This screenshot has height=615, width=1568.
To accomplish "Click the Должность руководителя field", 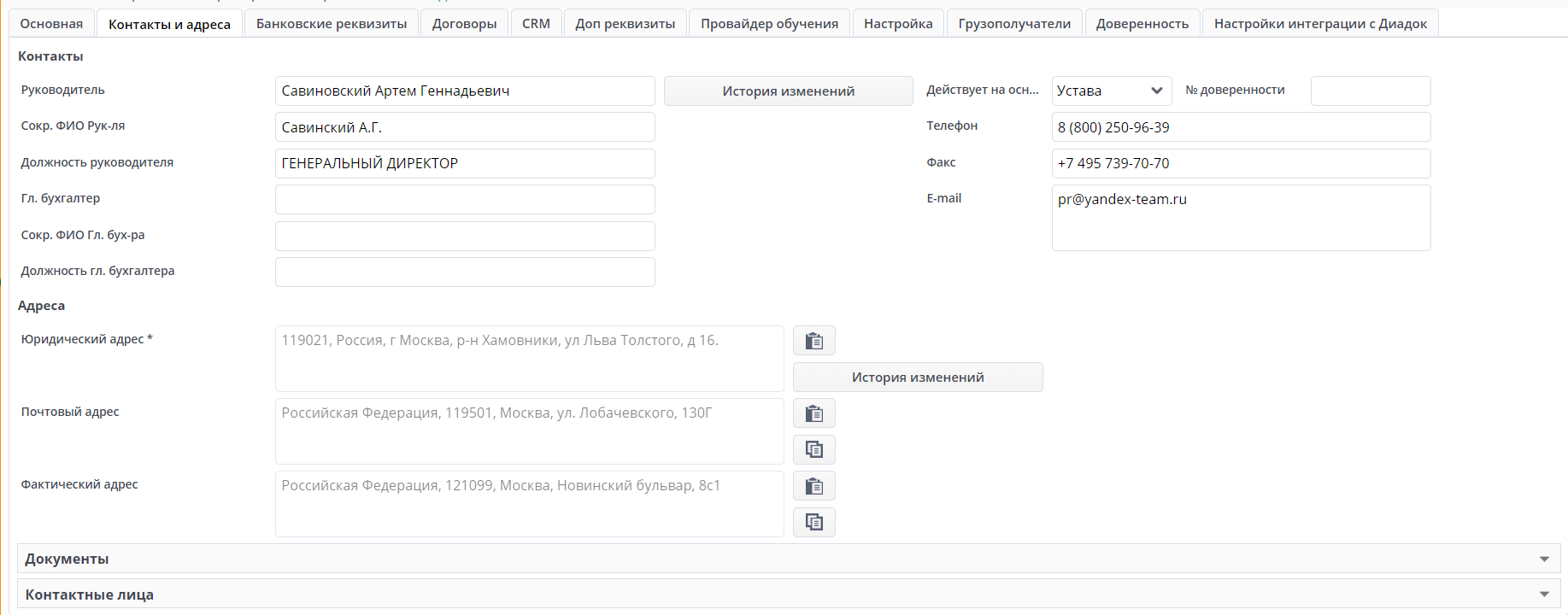I will pyautogui.click(x=465, y=164).
